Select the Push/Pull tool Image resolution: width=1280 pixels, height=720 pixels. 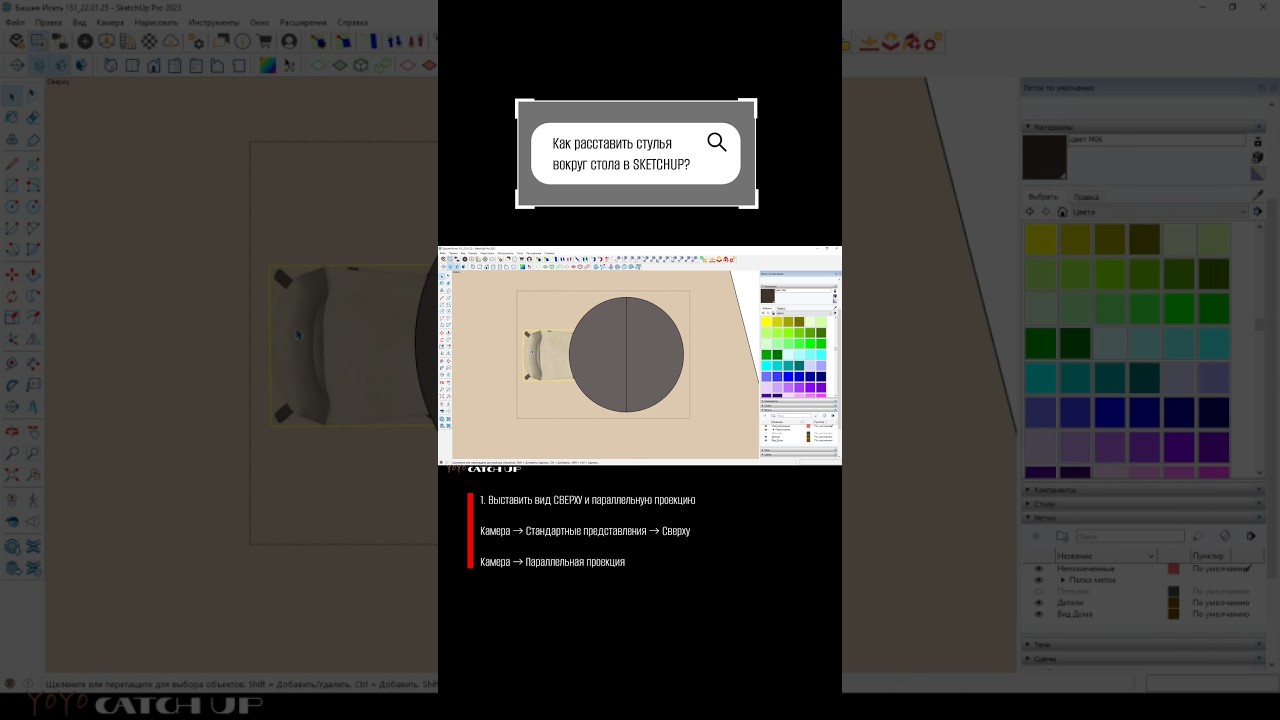point(33,274)
